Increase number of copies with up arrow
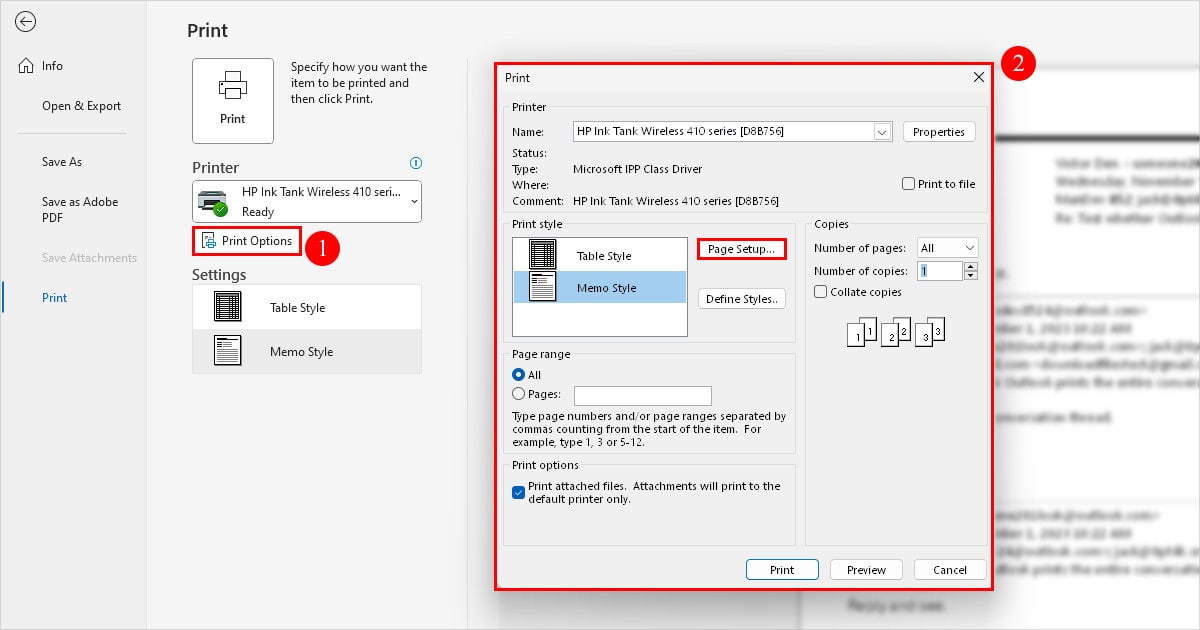 pyautogui.click(x=971, y=266)
